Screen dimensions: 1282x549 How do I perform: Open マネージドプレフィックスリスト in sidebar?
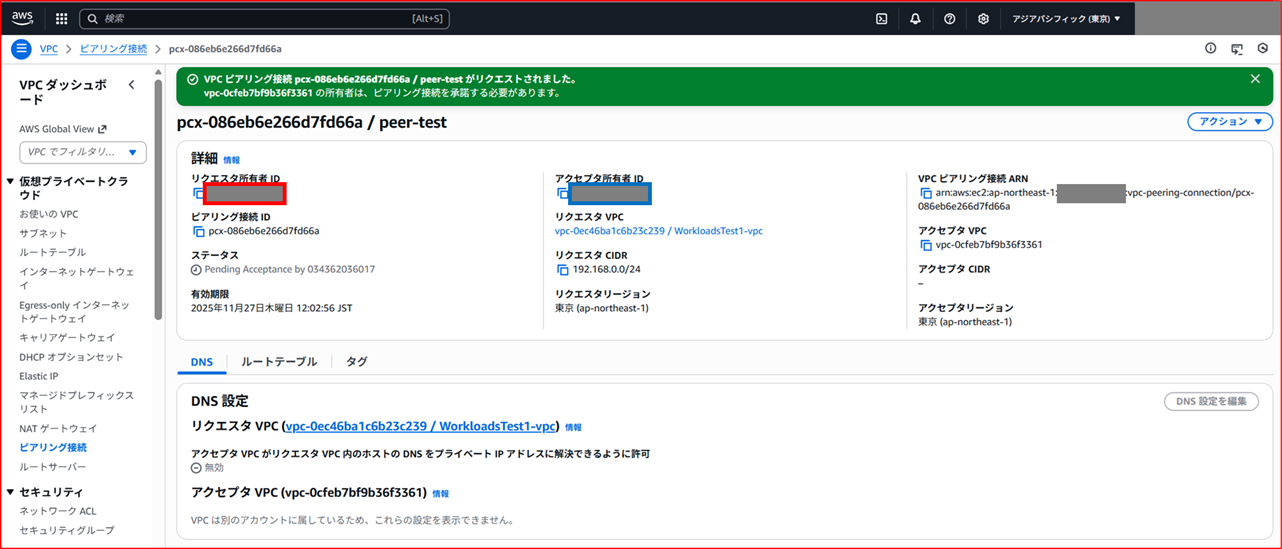76,402
